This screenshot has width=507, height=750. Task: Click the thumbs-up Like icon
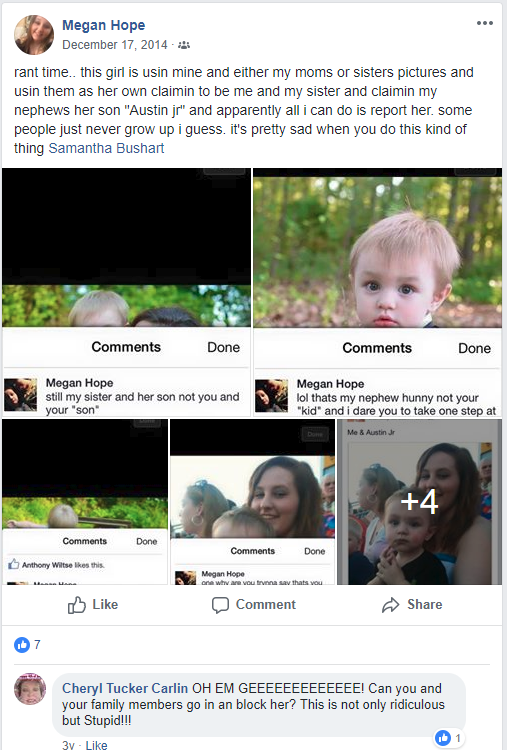(77, 605)
